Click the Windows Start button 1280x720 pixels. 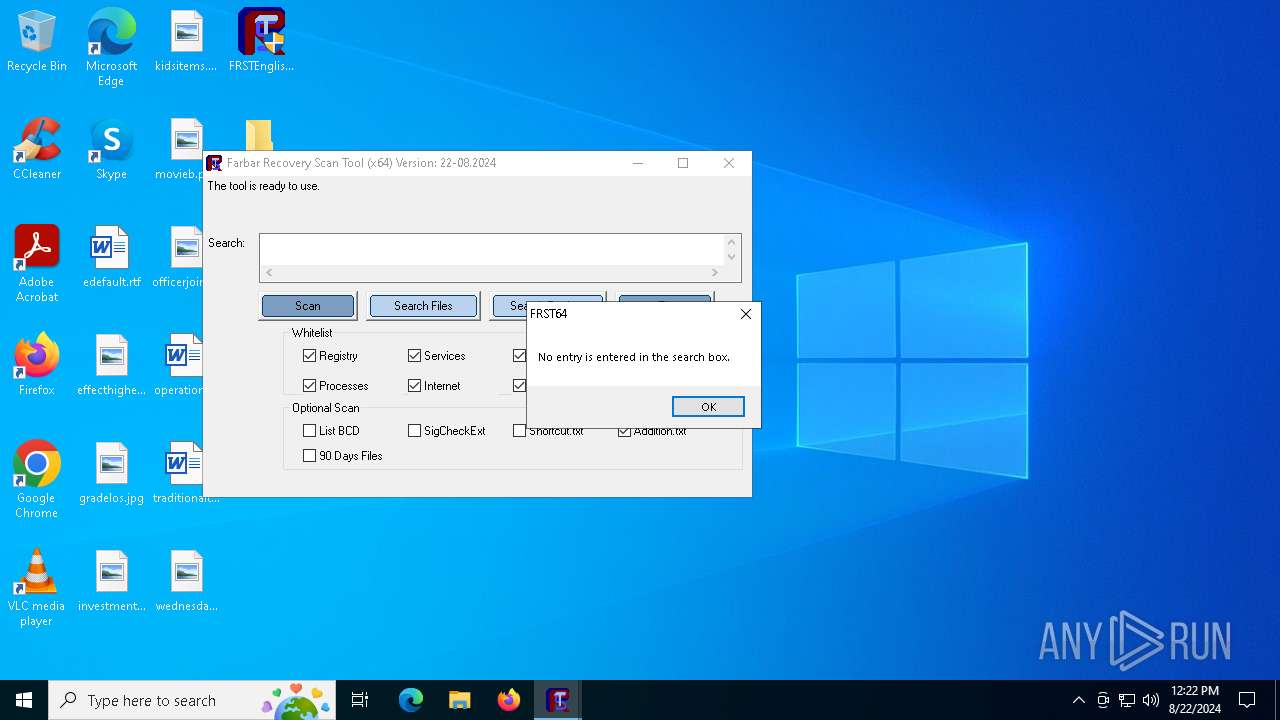[x=24, y=700]
